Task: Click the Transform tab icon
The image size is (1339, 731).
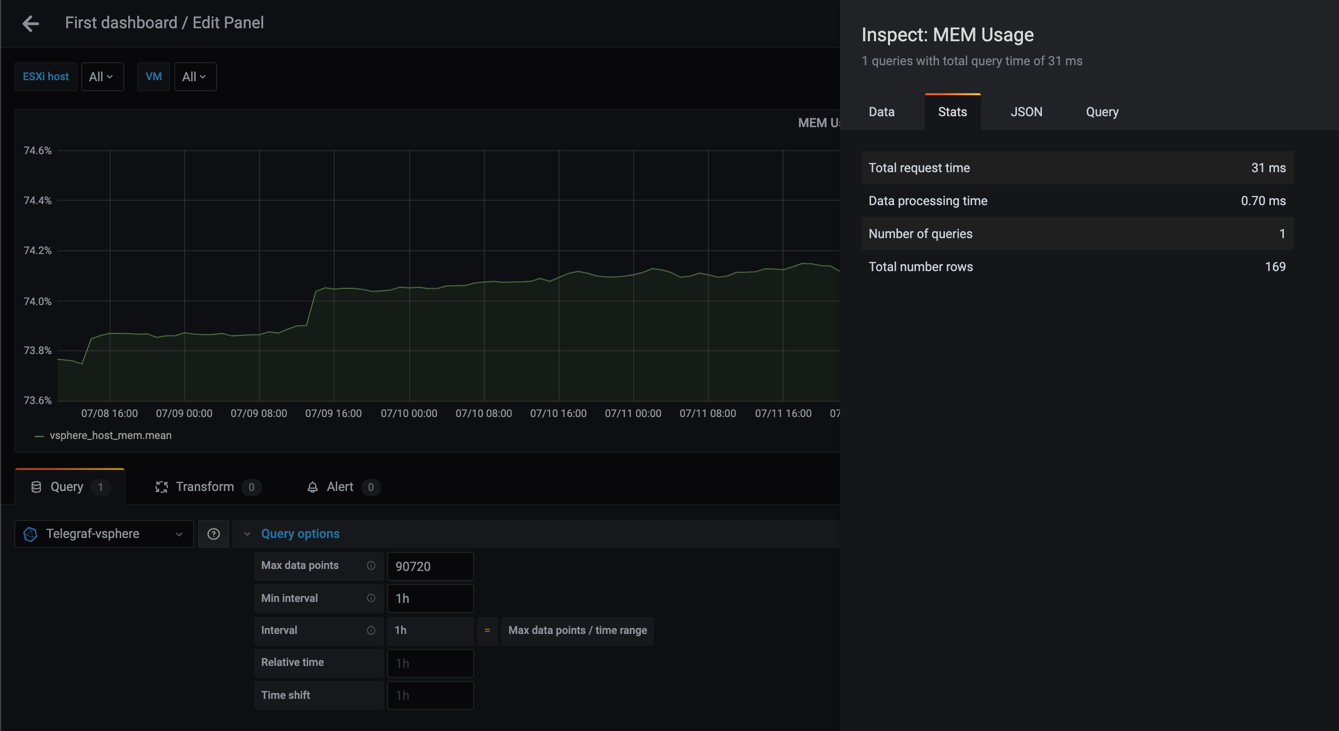Action: 161,487
